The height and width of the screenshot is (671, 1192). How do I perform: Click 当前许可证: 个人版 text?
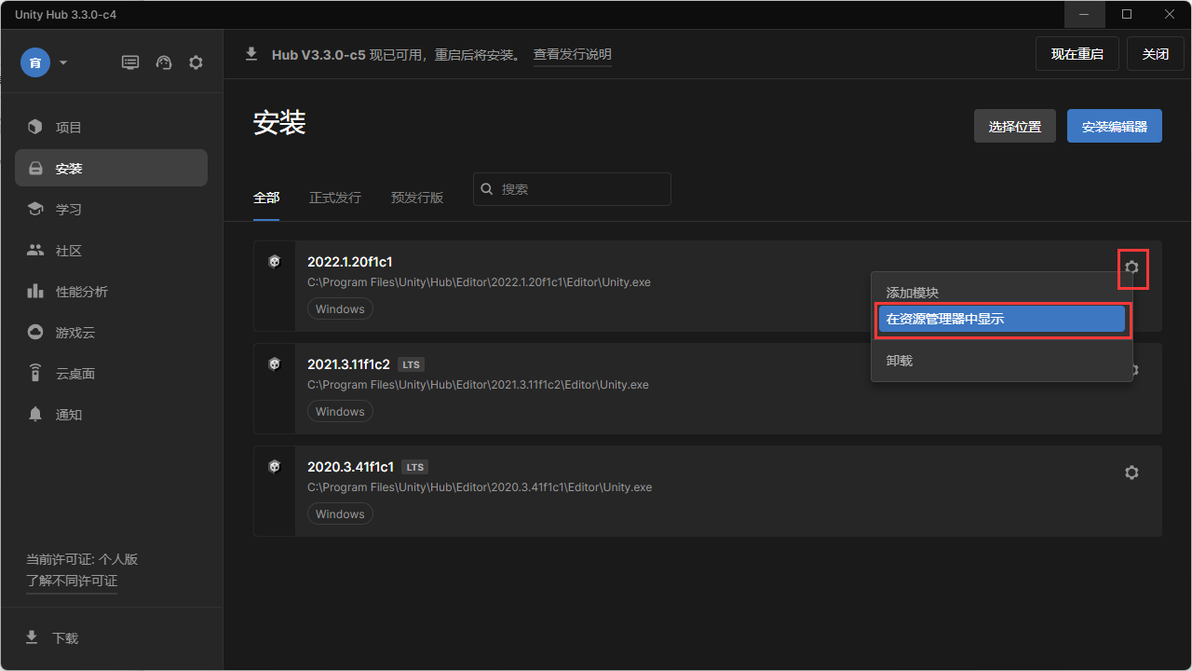[82, 559]
